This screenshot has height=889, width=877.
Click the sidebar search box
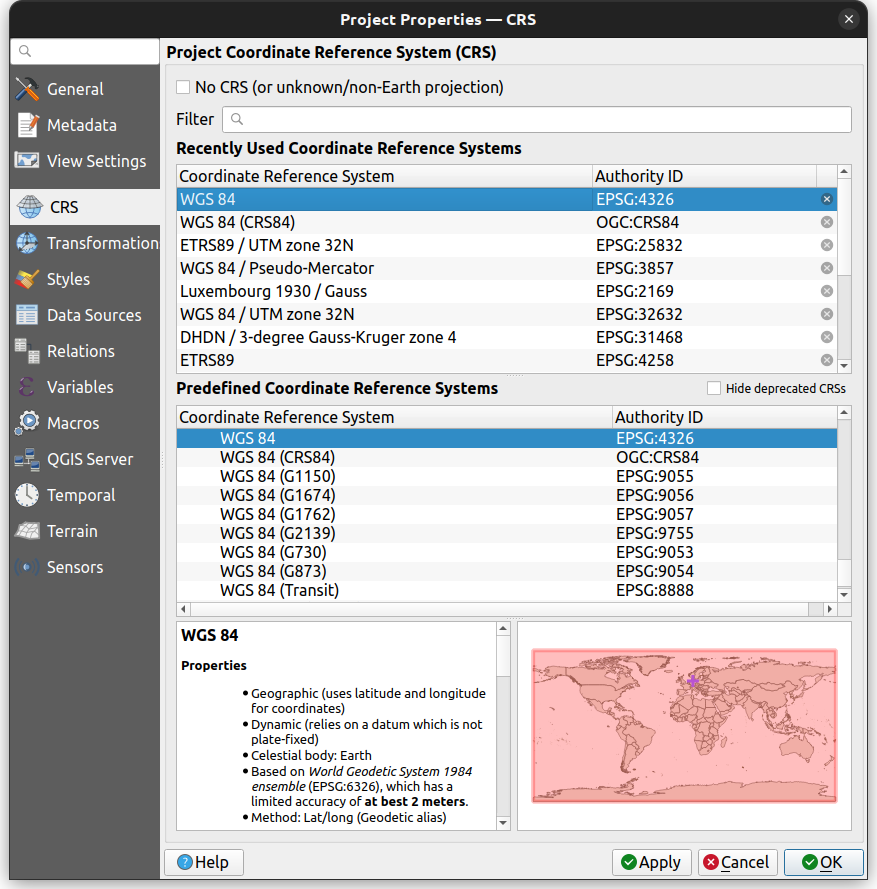point(84,52)
